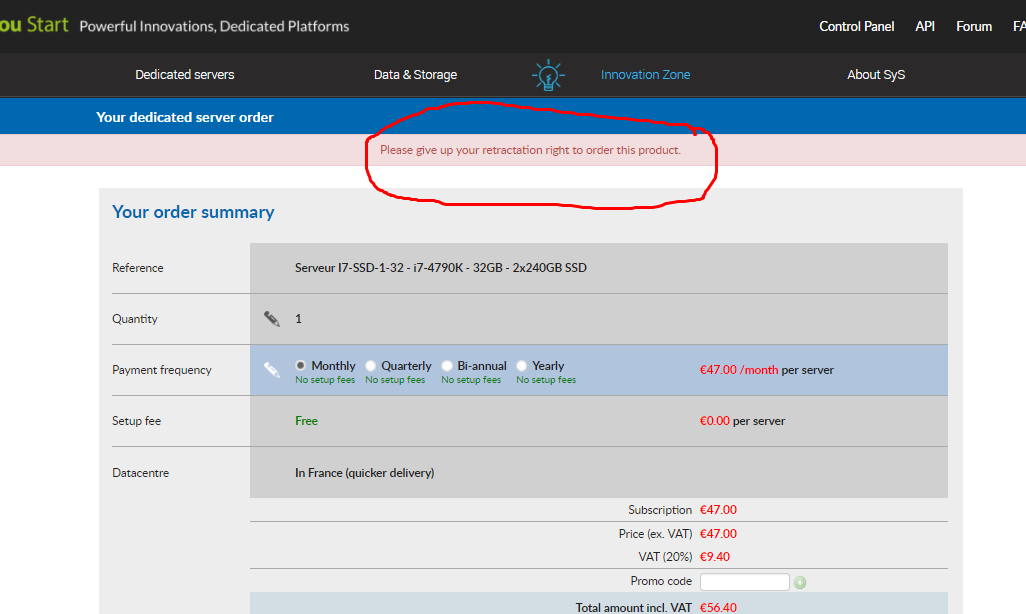Click '€0.00 per server' setup fee value
The width and height of the screenshot is (1026, 614).
(742, 421)
